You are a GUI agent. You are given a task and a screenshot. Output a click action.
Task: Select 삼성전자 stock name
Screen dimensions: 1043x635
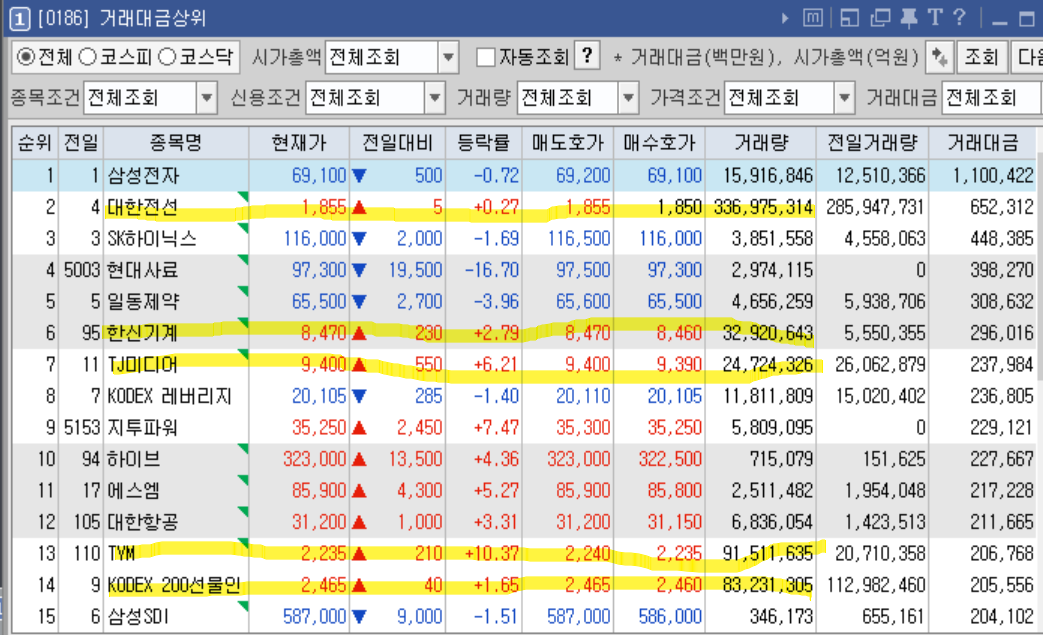point(144,176)
